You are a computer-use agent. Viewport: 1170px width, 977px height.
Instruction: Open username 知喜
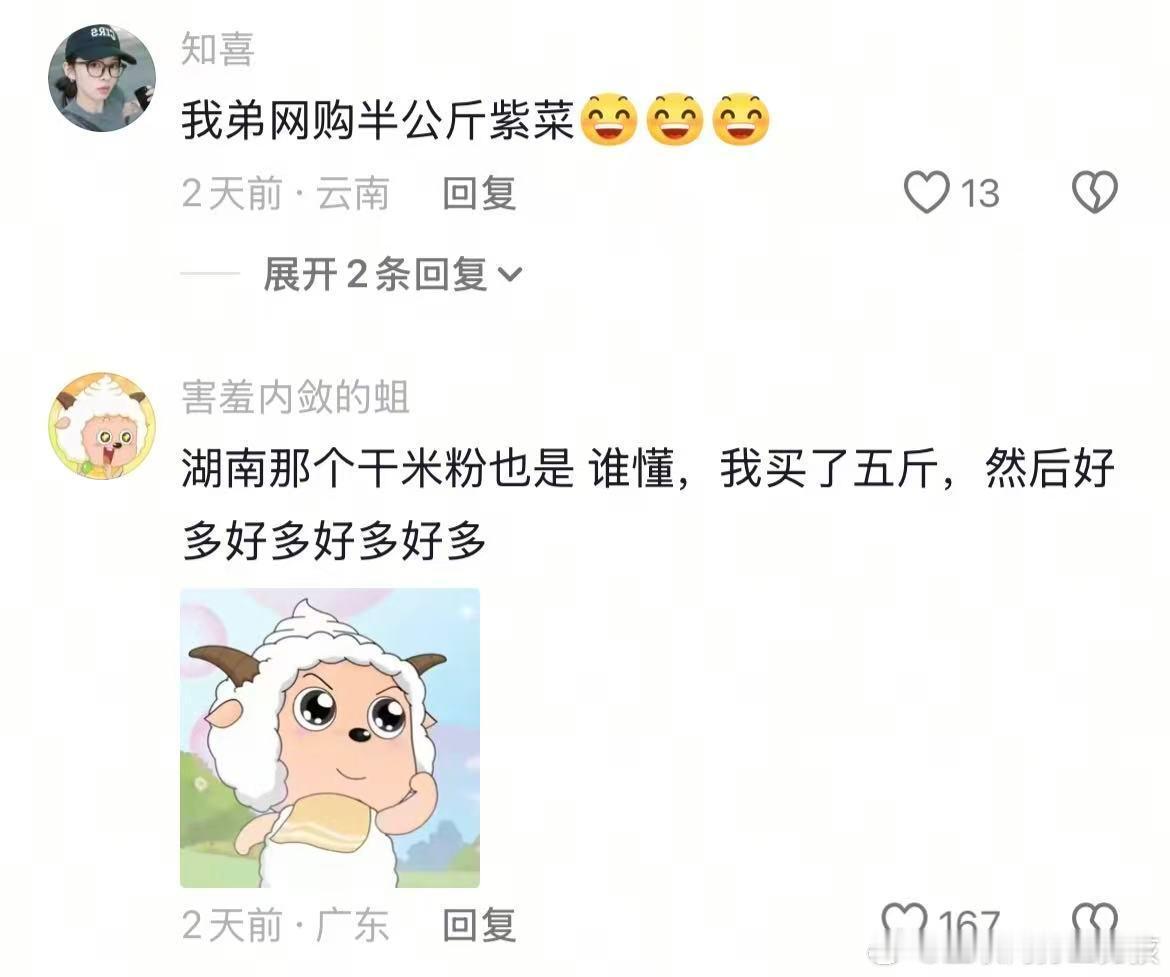(218, 49)
